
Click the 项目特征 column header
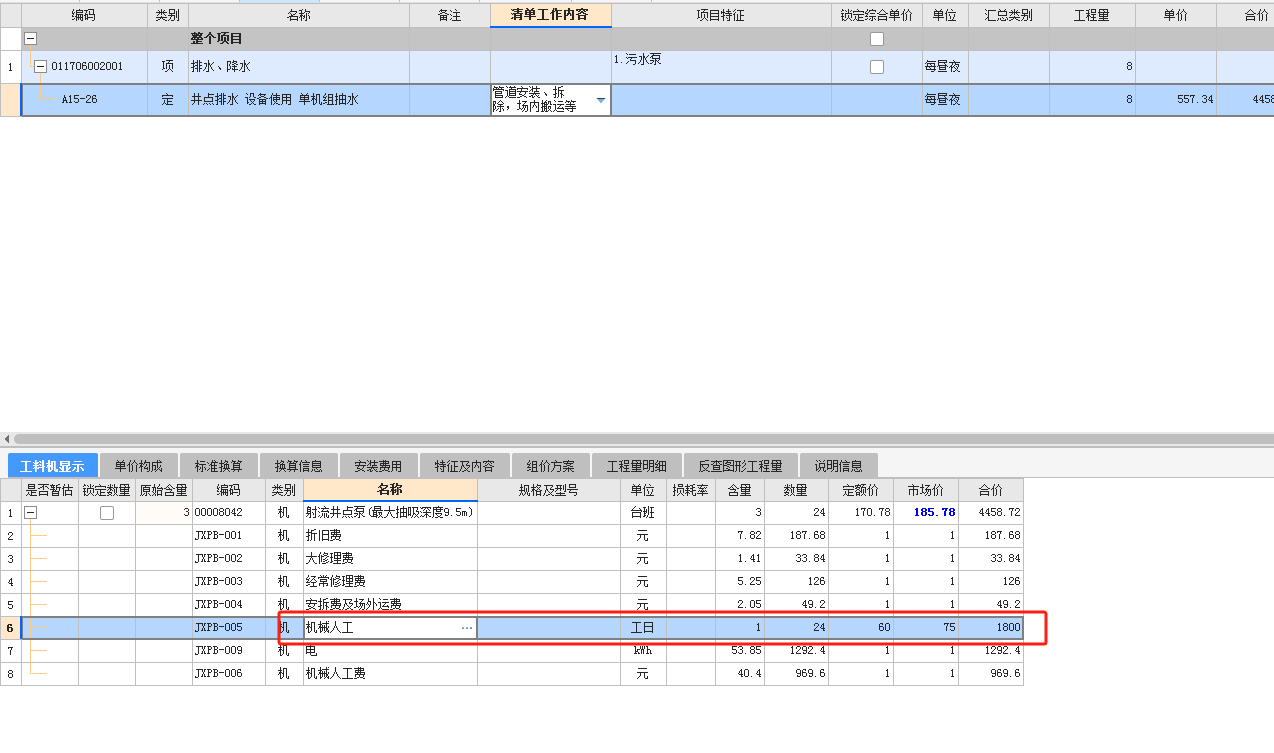721,15
